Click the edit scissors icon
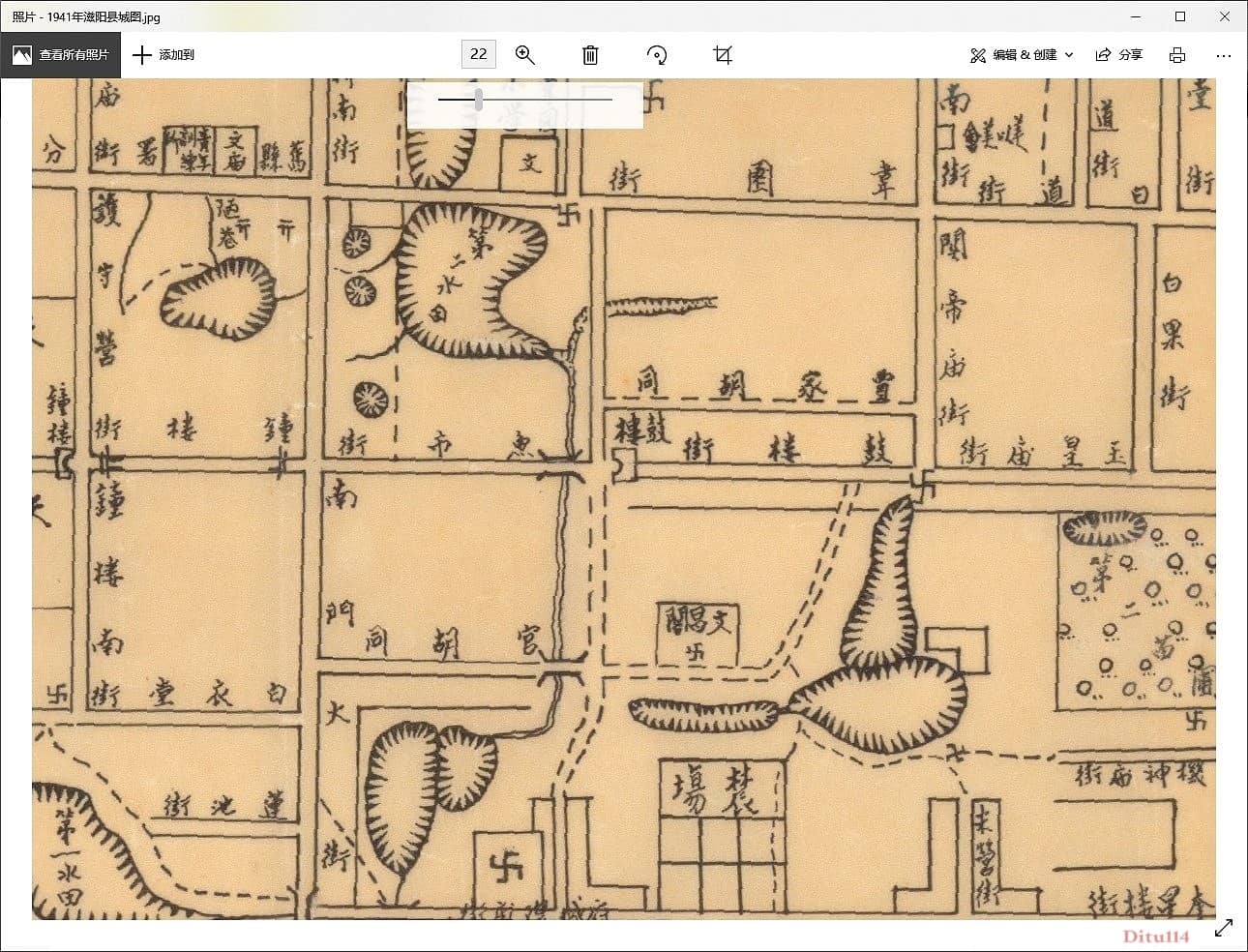 click(x=978, y=55)
